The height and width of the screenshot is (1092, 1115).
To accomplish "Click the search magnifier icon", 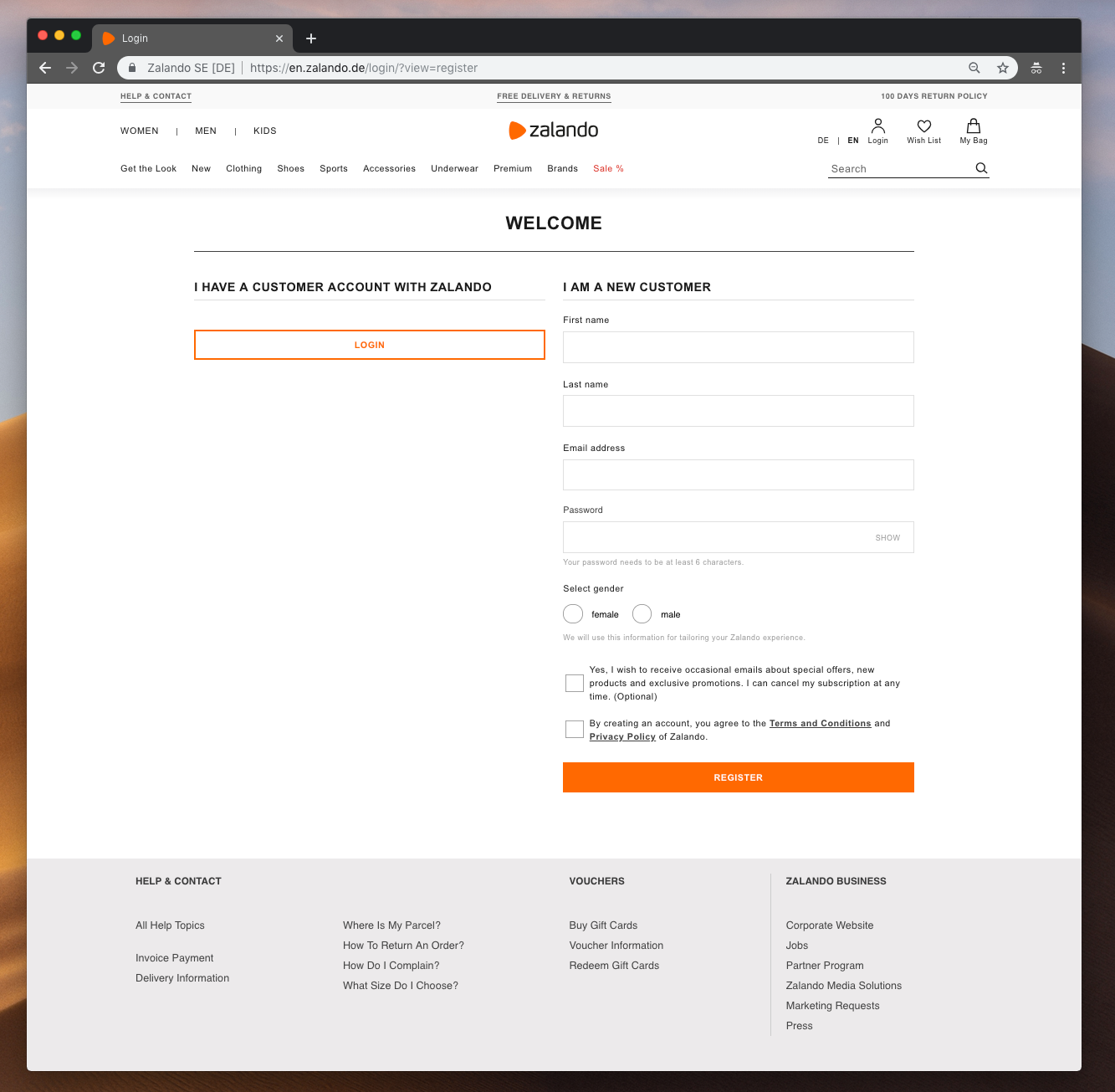I will coord(980,168).
